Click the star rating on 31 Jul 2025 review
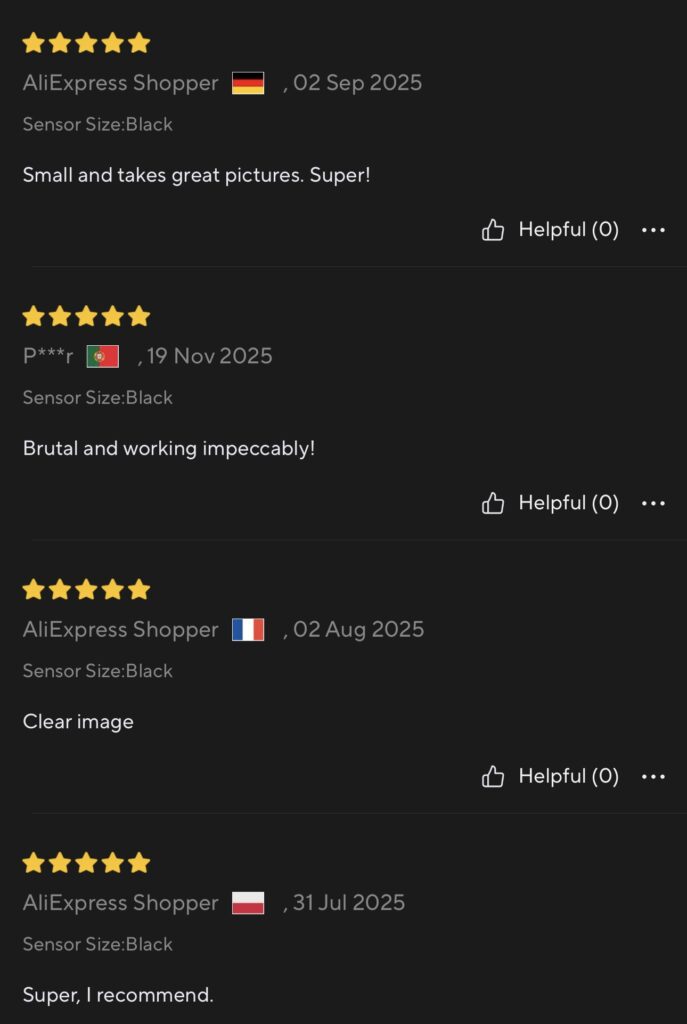 86,863
